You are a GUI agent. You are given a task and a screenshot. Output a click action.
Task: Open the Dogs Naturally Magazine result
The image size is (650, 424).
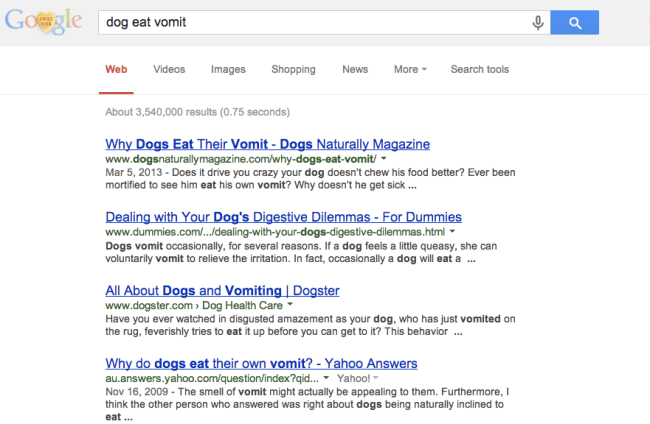point(267,144)
